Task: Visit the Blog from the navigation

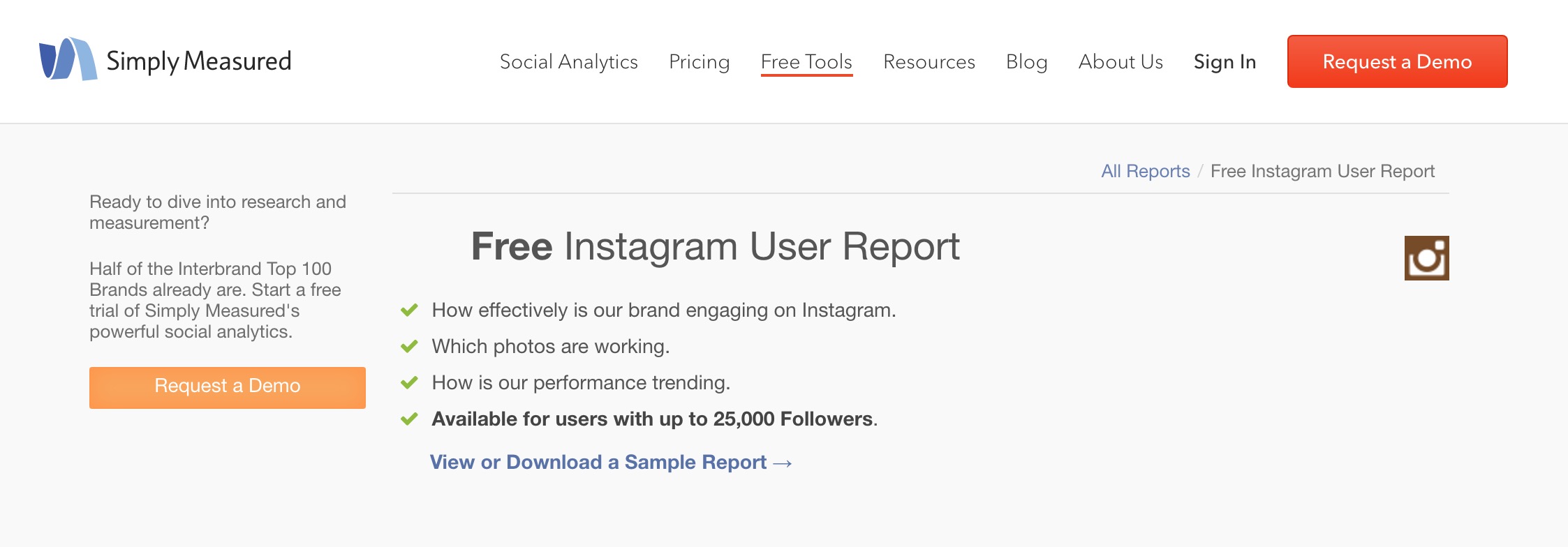Action: coord(1026,62)
